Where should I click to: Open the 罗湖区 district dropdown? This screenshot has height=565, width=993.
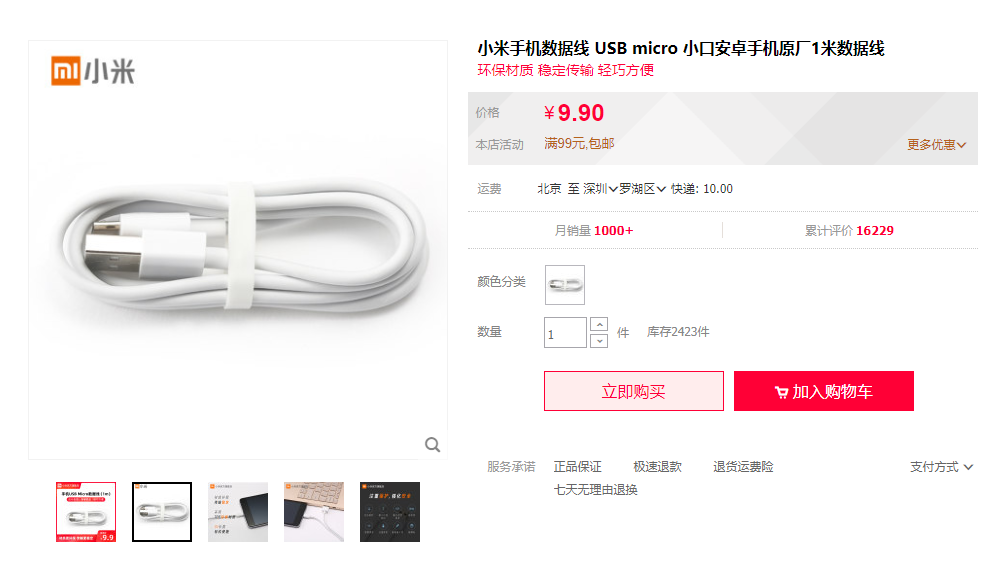coord(642,189)
